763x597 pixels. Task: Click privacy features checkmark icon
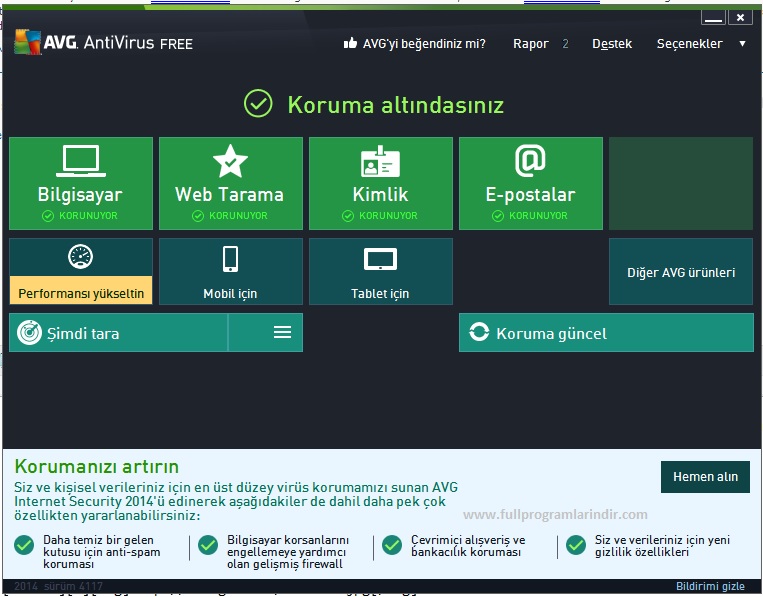coord(576,545)
